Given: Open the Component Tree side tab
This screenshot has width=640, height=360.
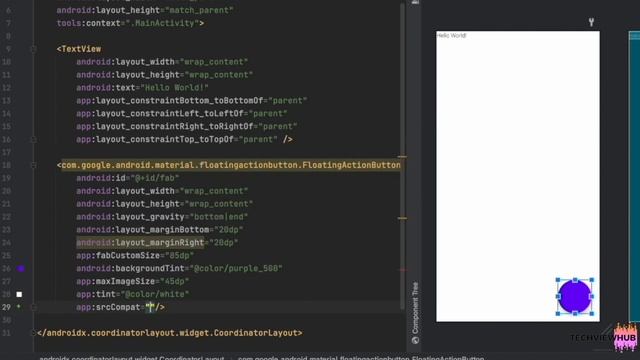Looking at the screenshot, I should point(415,313).
